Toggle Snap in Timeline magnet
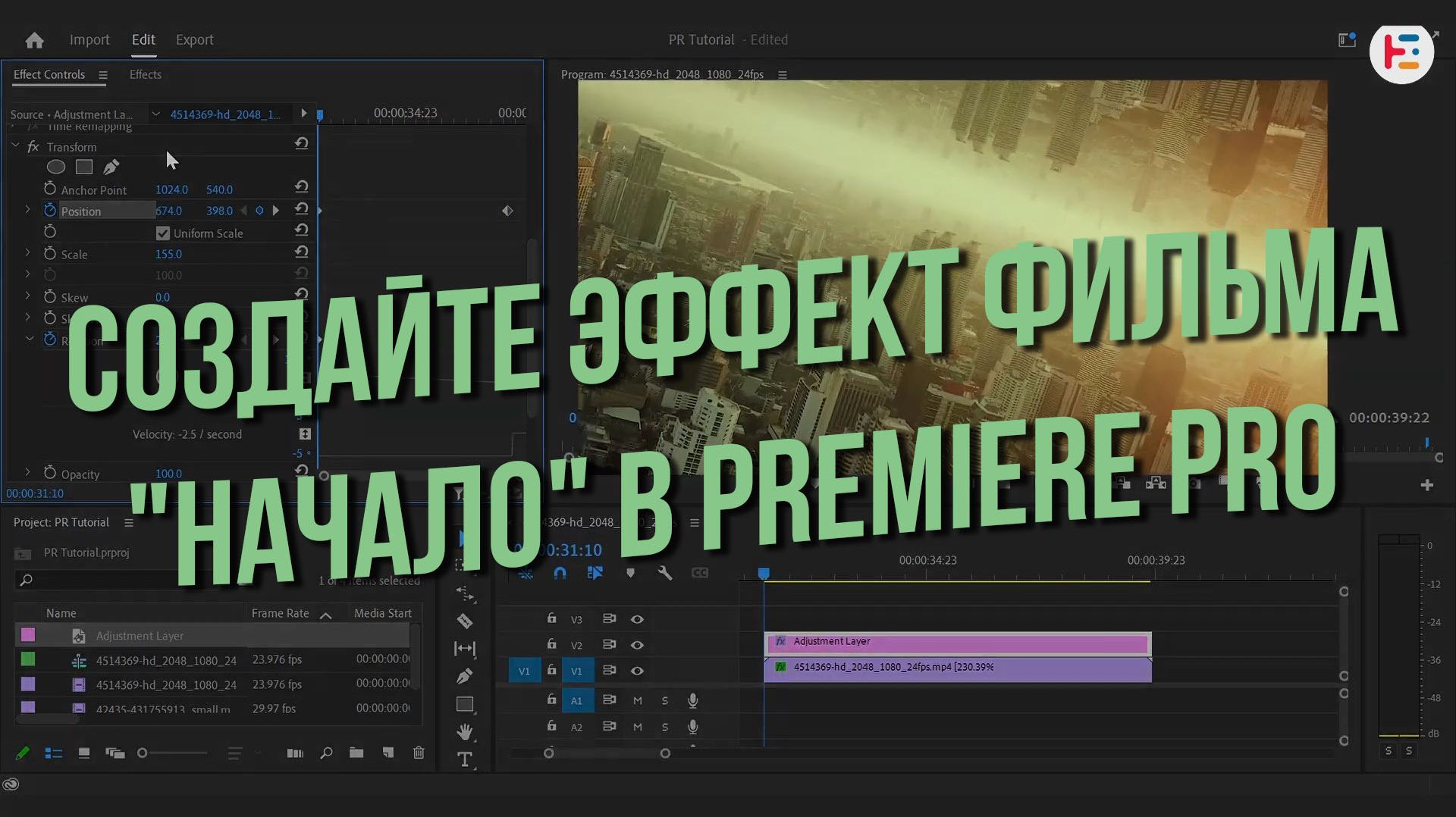 pos(560,573)
